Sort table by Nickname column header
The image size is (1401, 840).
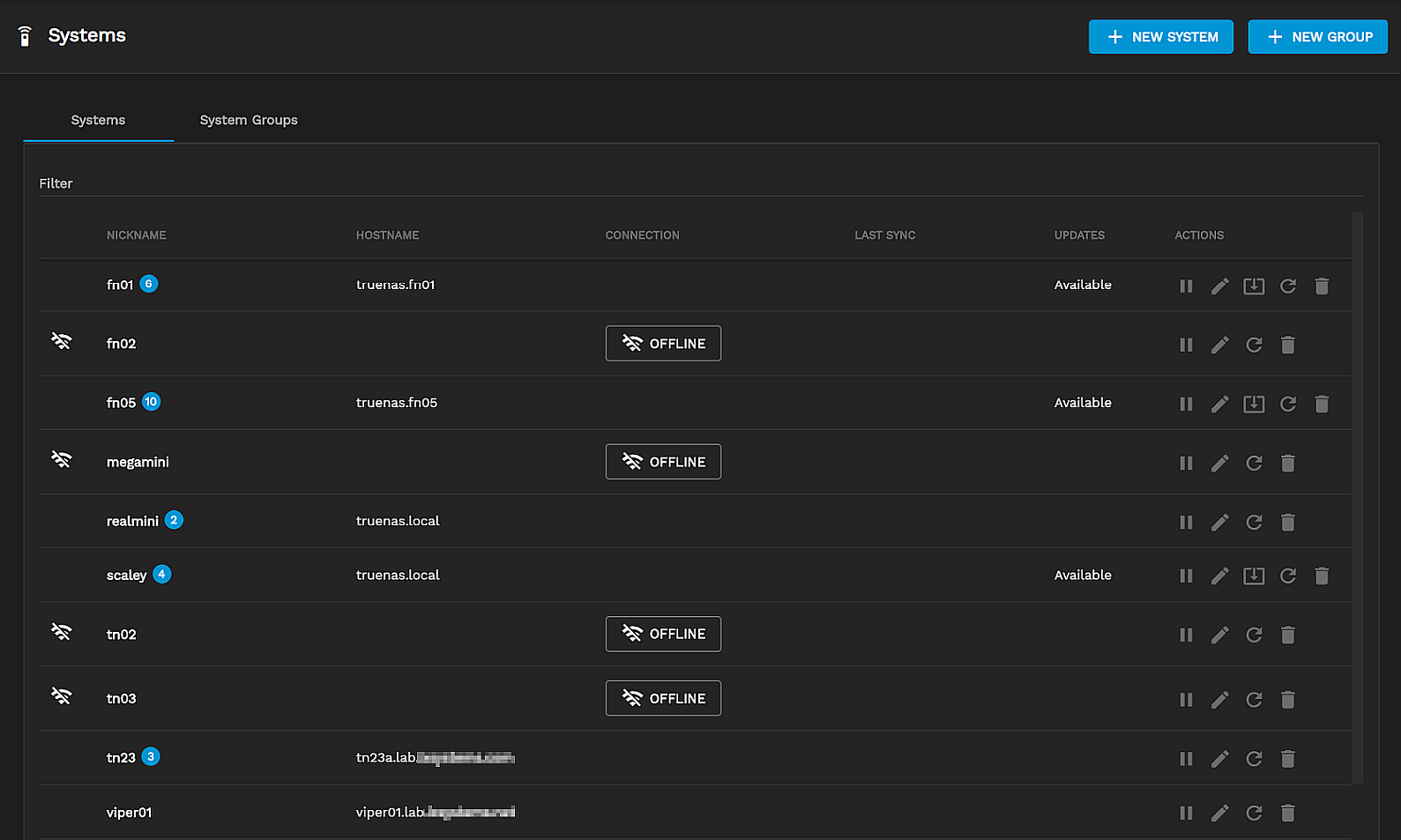(x=137, y=235)
